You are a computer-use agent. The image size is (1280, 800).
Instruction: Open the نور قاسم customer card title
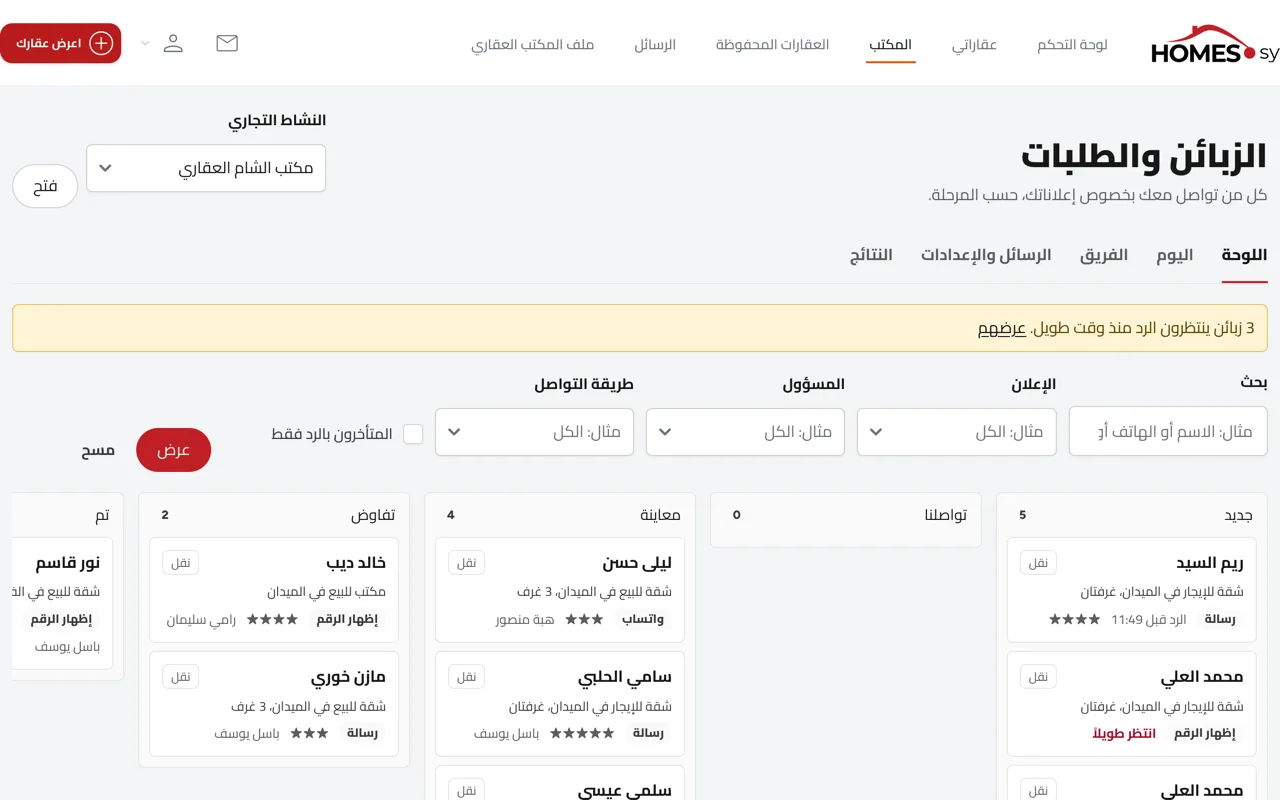pyautogui.click(x=68, y=563)
